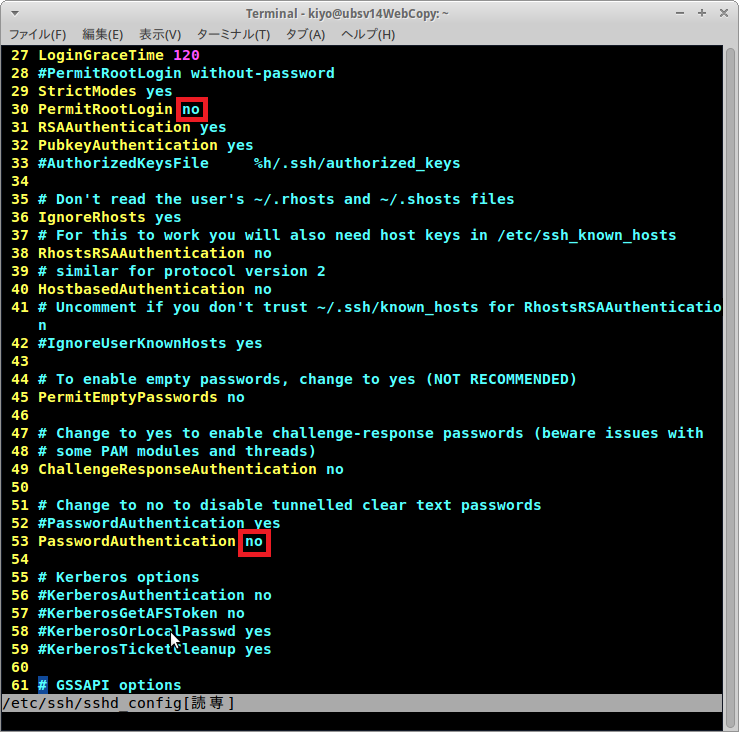The image size is (739, 732).
Task: Click '#KerberosTicketCleanup yes' on line 59
Action: click(x=155, y=650)
